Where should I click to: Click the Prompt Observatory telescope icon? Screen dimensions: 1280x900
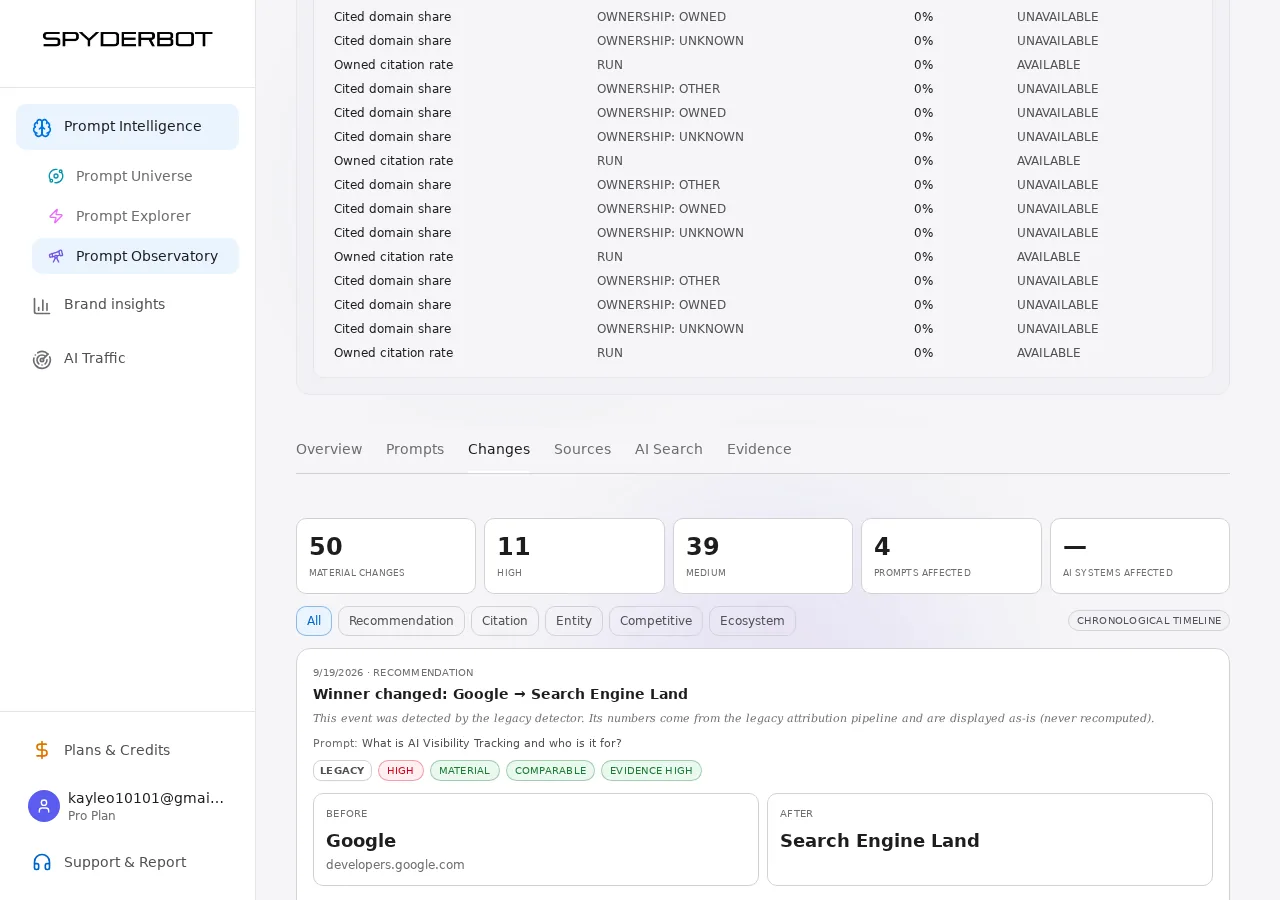pyautogui.click(x=56, y=256)
